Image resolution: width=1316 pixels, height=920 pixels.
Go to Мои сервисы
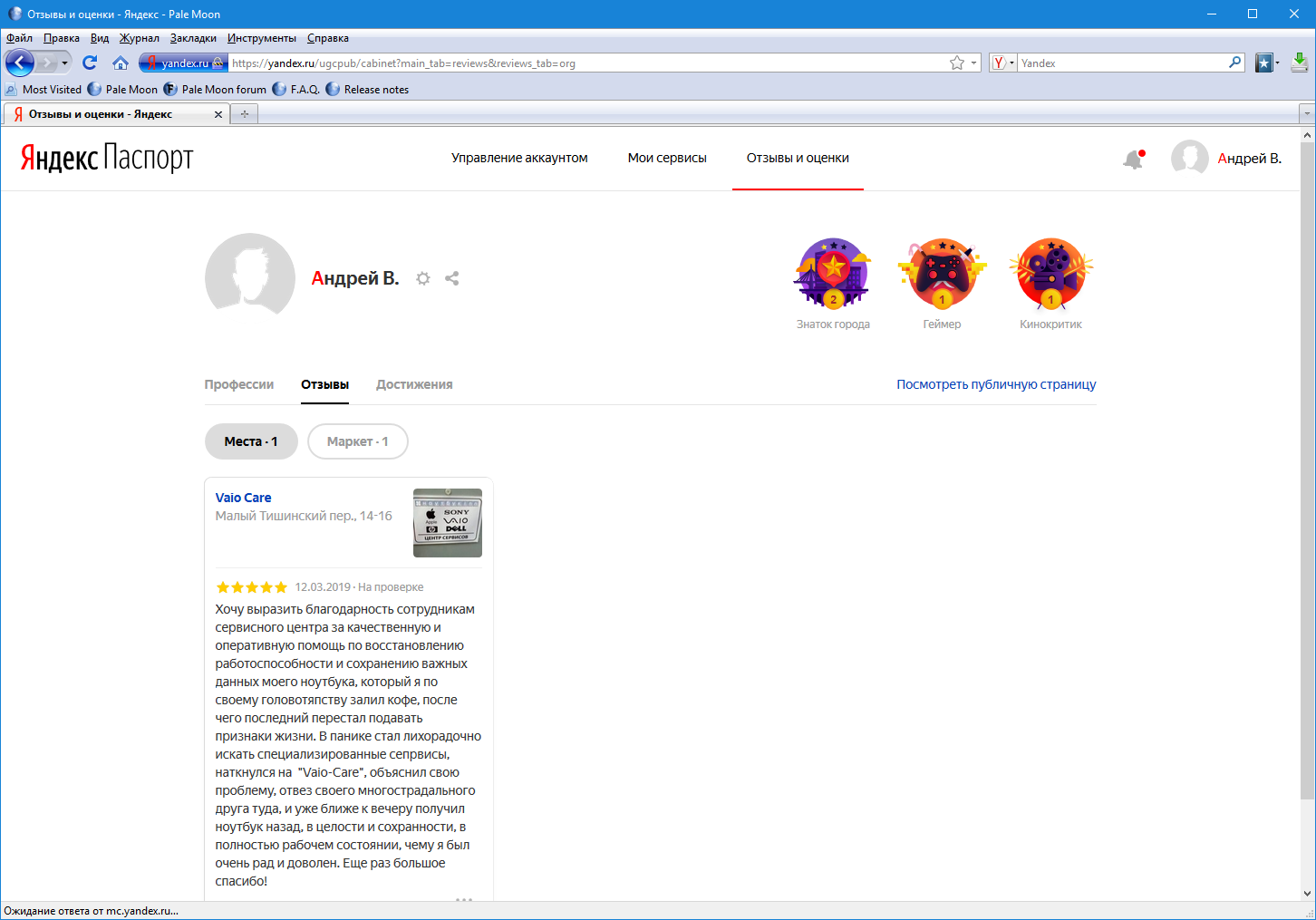tap(667, 158)
